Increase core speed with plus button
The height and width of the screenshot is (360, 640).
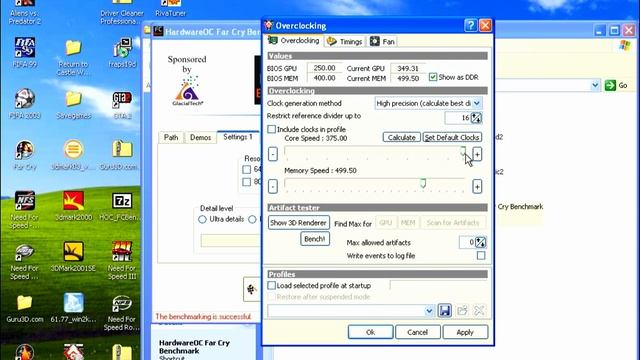pyautogui.click(x=477, y=154)
